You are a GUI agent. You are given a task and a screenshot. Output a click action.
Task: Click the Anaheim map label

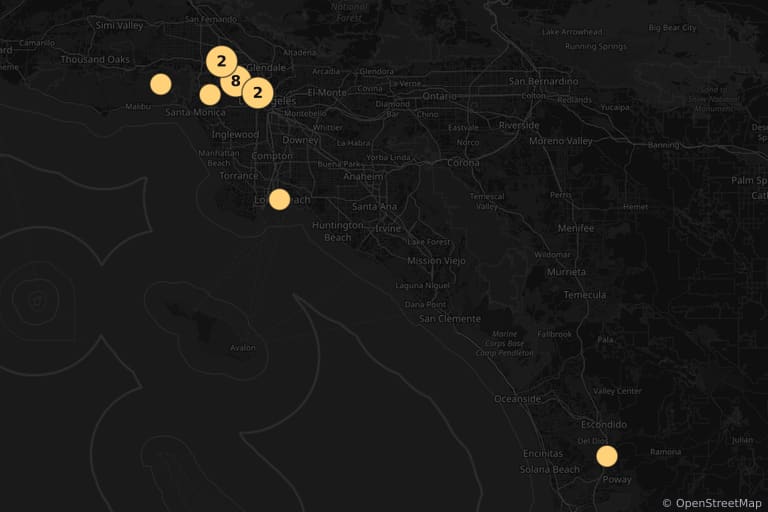click(x=363, y=176)
